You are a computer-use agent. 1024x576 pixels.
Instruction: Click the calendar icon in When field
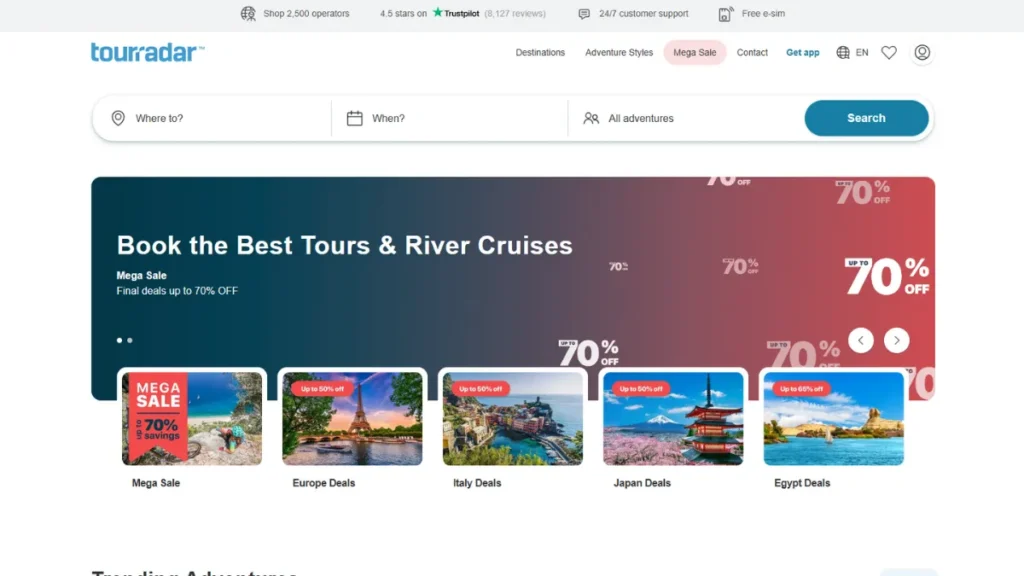[355, 118]
